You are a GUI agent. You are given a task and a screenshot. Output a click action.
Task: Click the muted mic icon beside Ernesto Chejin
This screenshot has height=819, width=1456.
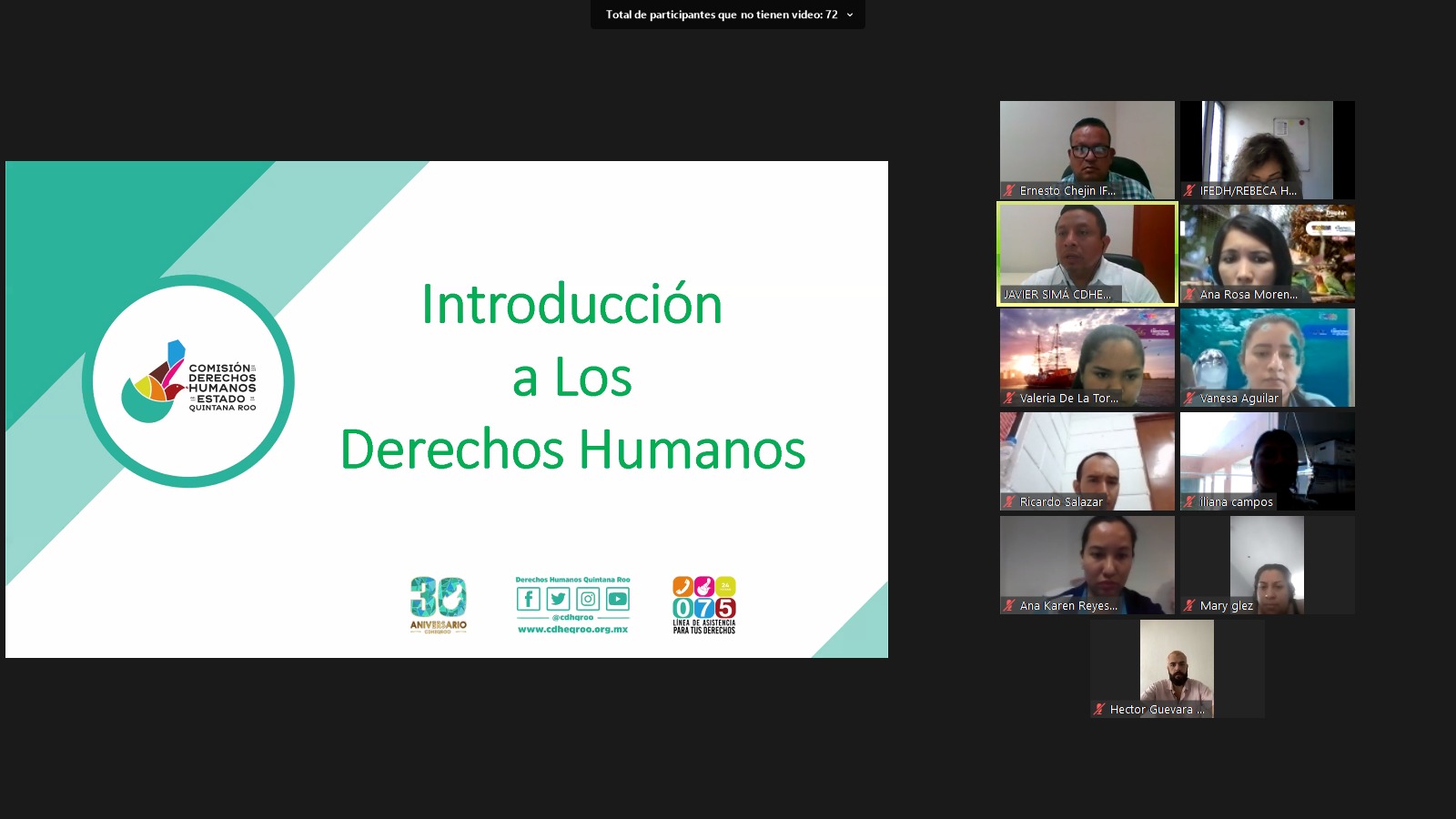click(x=1009, y=191)
